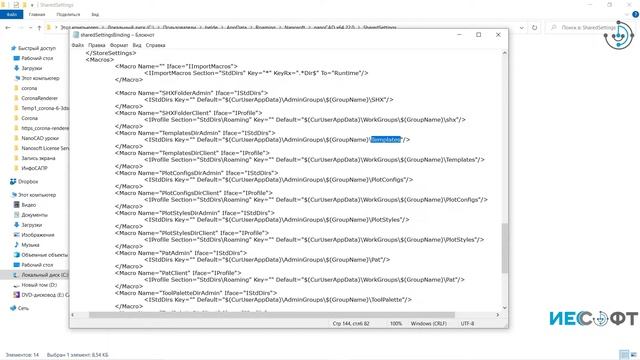640x360 pixels.
Task: Click Windows (CRLF) in Notepad status bar
Action: click(x=429, y=323)
